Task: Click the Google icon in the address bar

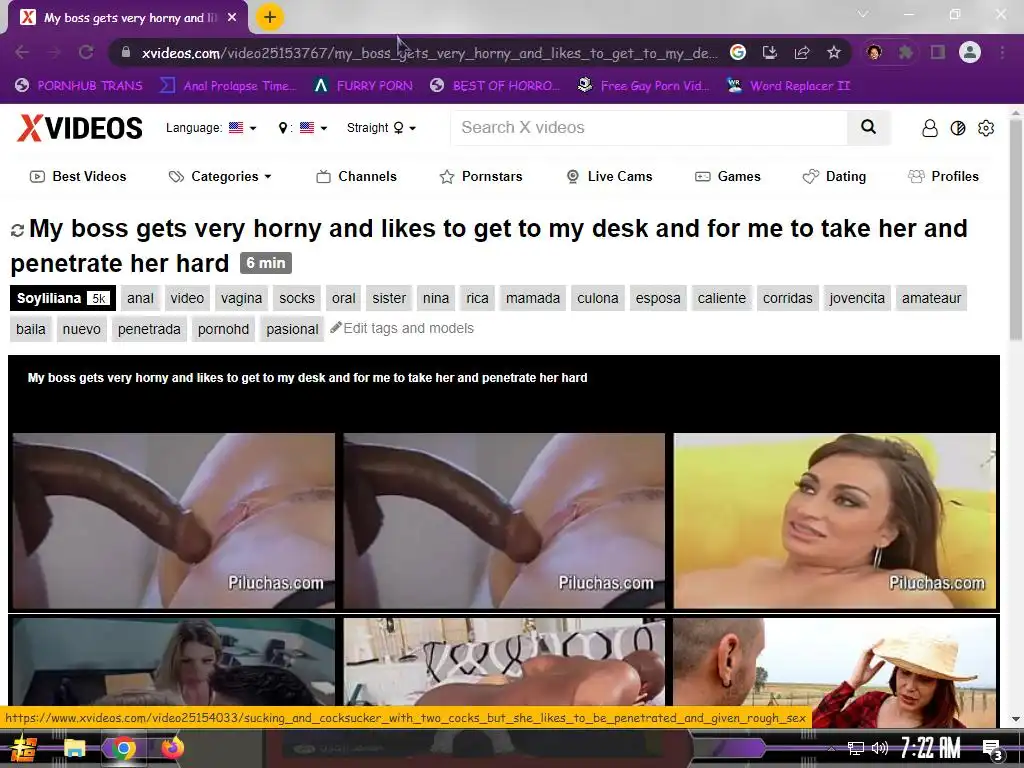Action: (x=738, y=52)
